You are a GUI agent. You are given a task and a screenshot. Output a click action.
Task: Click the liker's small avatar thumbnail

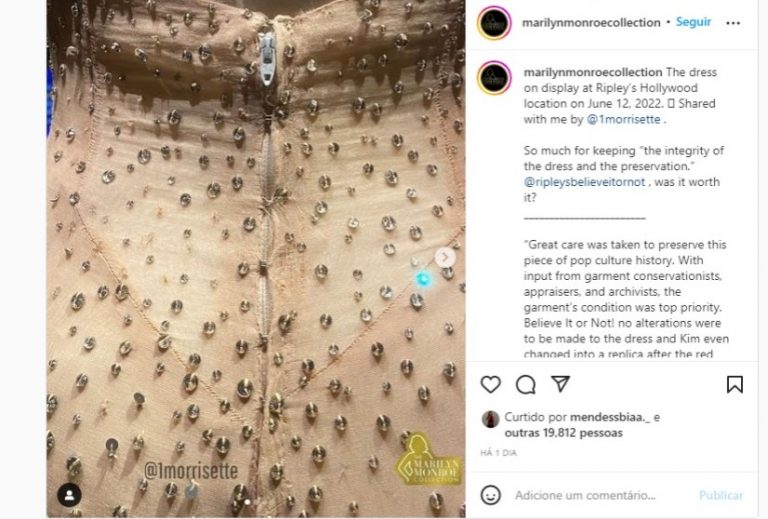click(490, 419)
